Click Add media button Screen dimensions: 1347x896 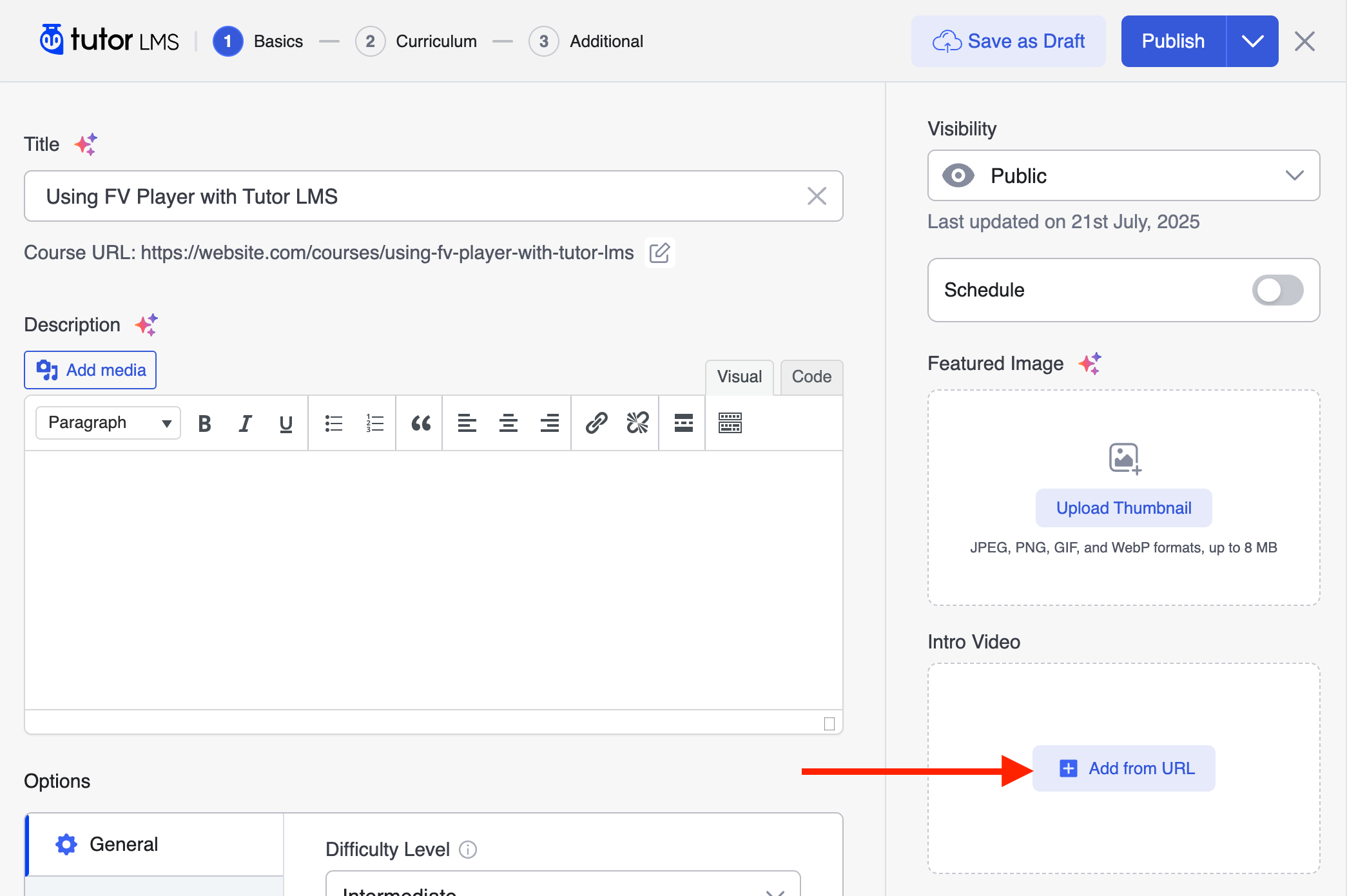(x=90, y=370)
